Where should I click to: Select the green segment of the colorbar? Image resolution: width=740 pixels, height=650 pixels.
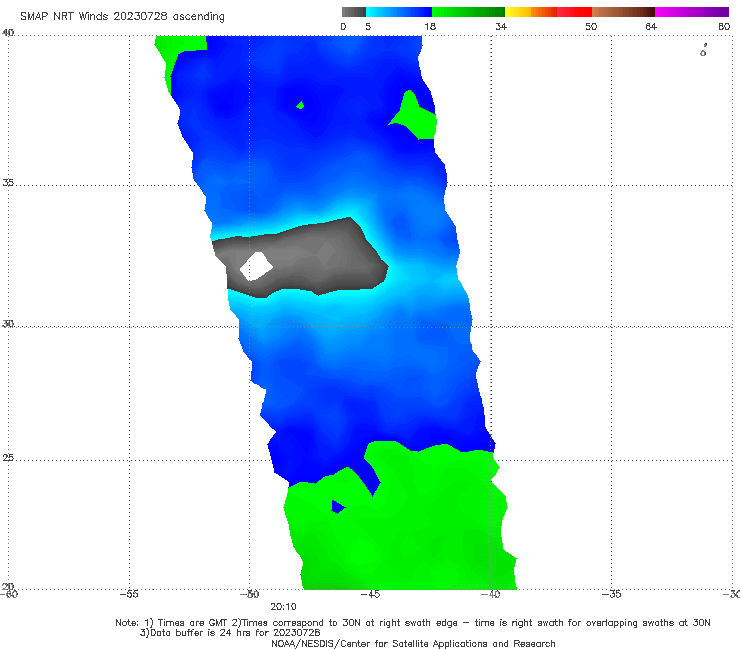[x=468, y=12]
